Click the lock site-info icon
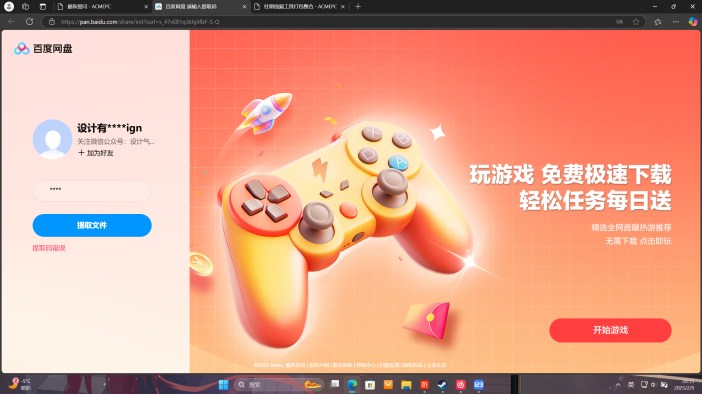Image resolution: width=702 pixels, height=394 pixels. click(52, 21)
